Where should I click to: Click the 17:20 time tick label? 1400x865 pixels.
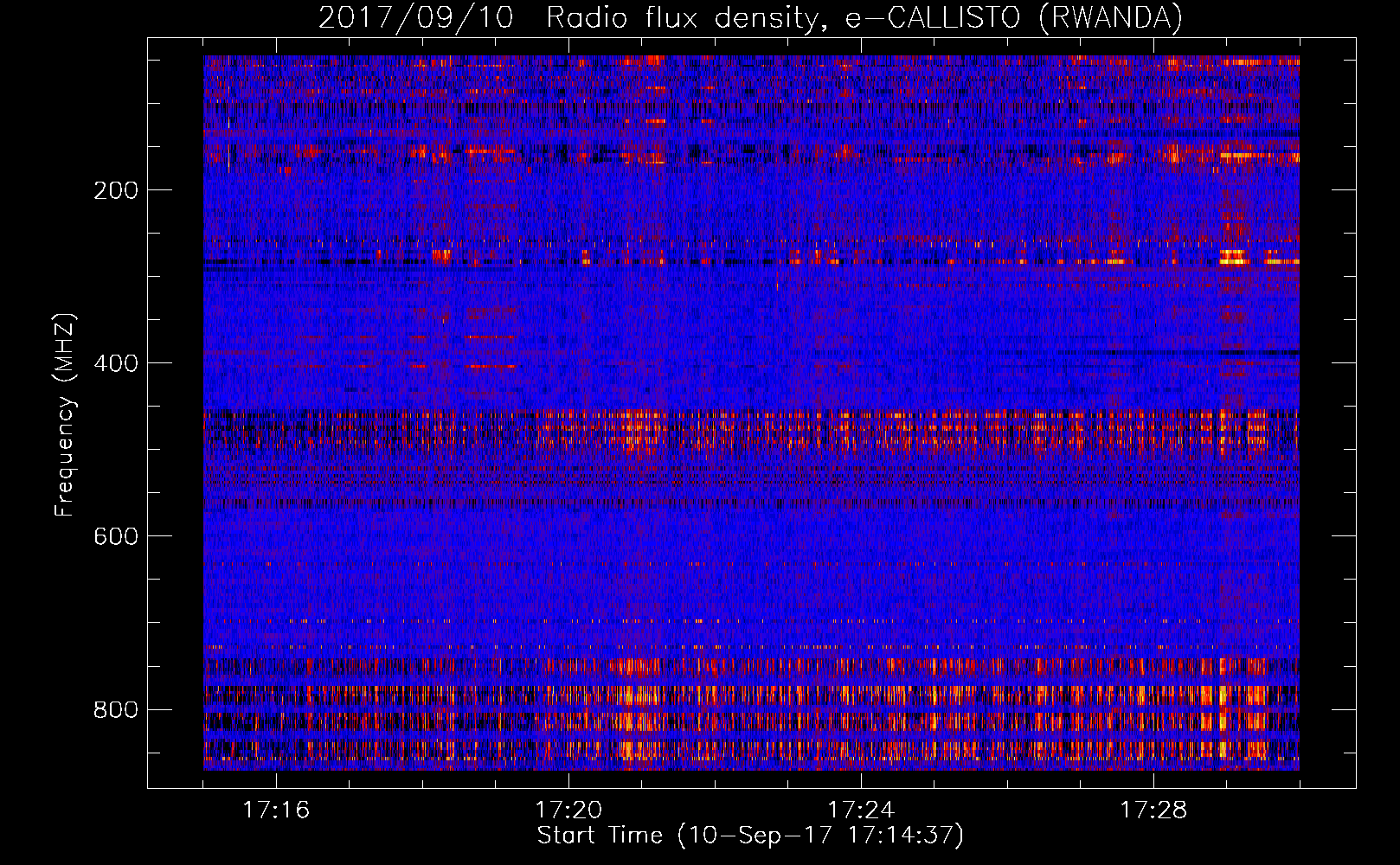click(568, 811)
